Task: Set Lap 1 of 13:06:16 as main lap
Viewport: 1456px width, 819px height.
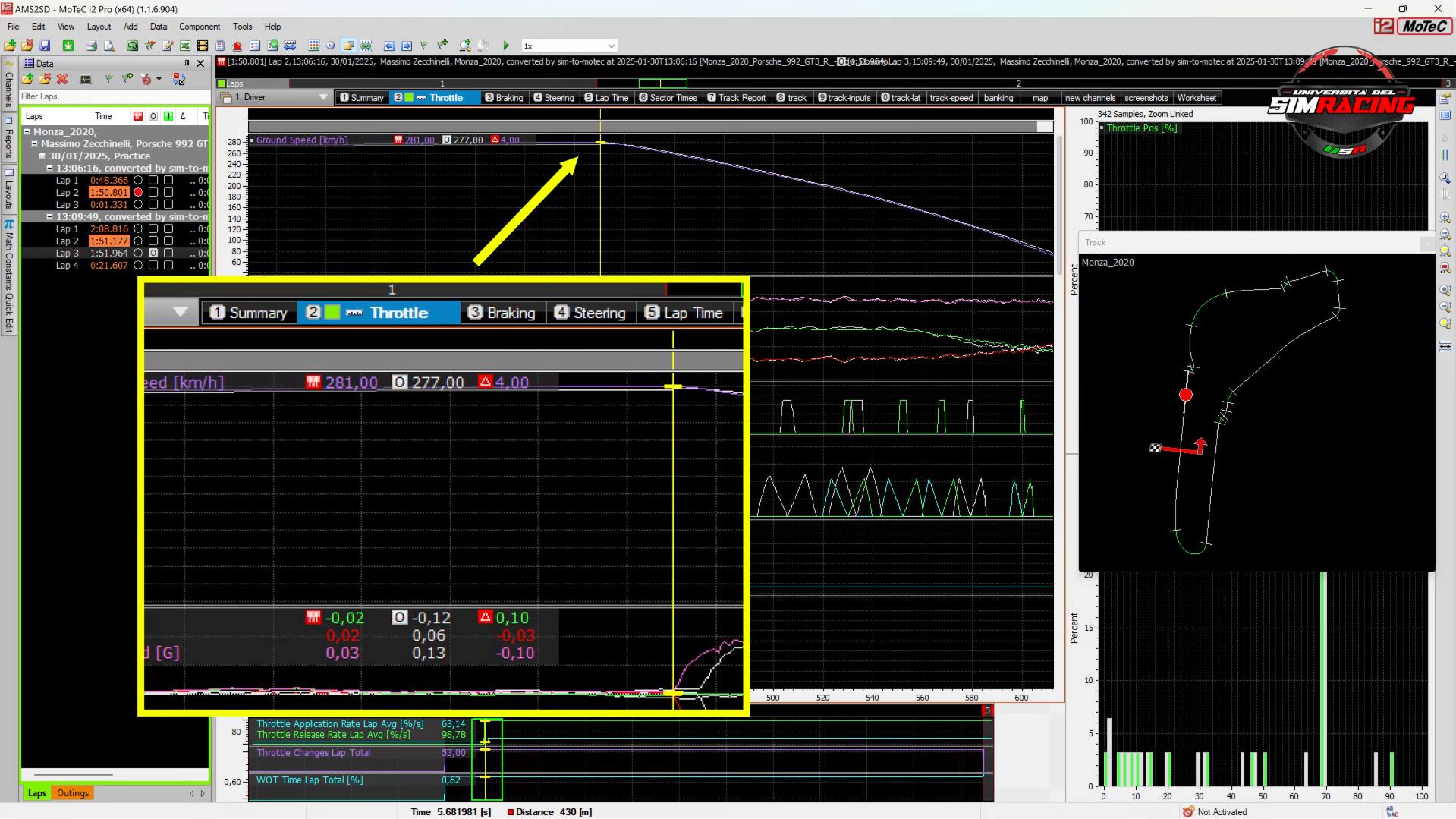Action: [138, 181]
